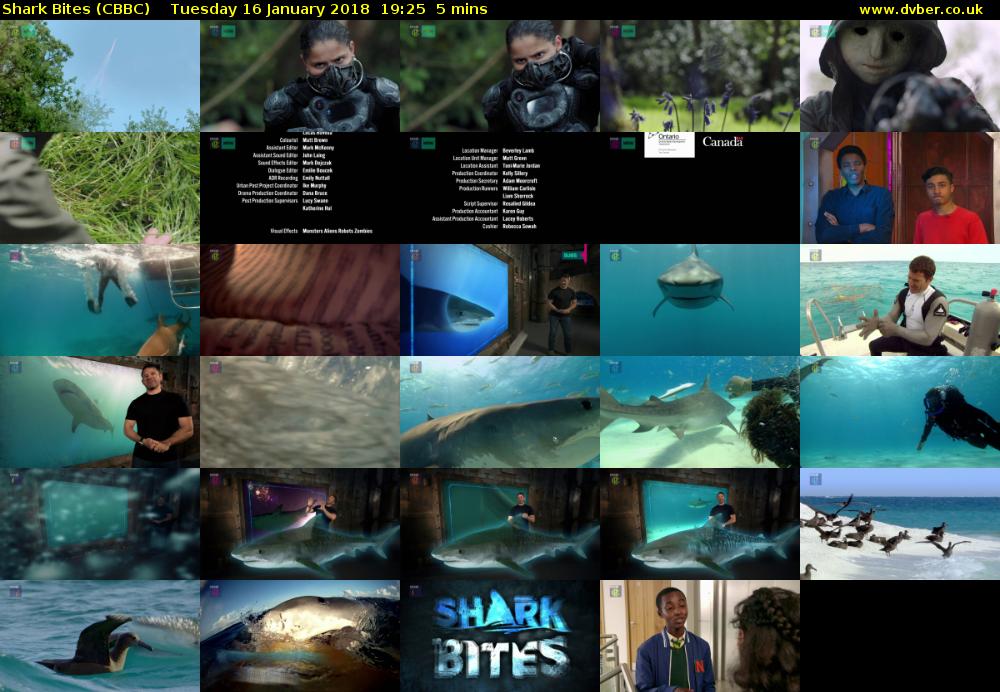
Task: Select the scuba diver underwater thumbnail
Action: [899, 412]
